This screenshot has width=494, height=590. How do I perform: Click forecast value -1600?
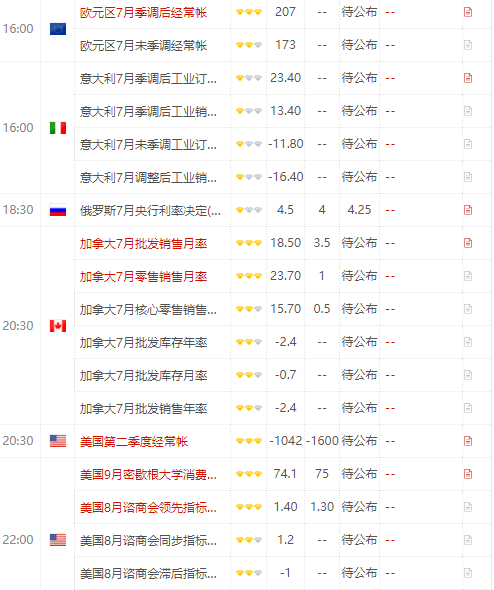pos(322,441)
